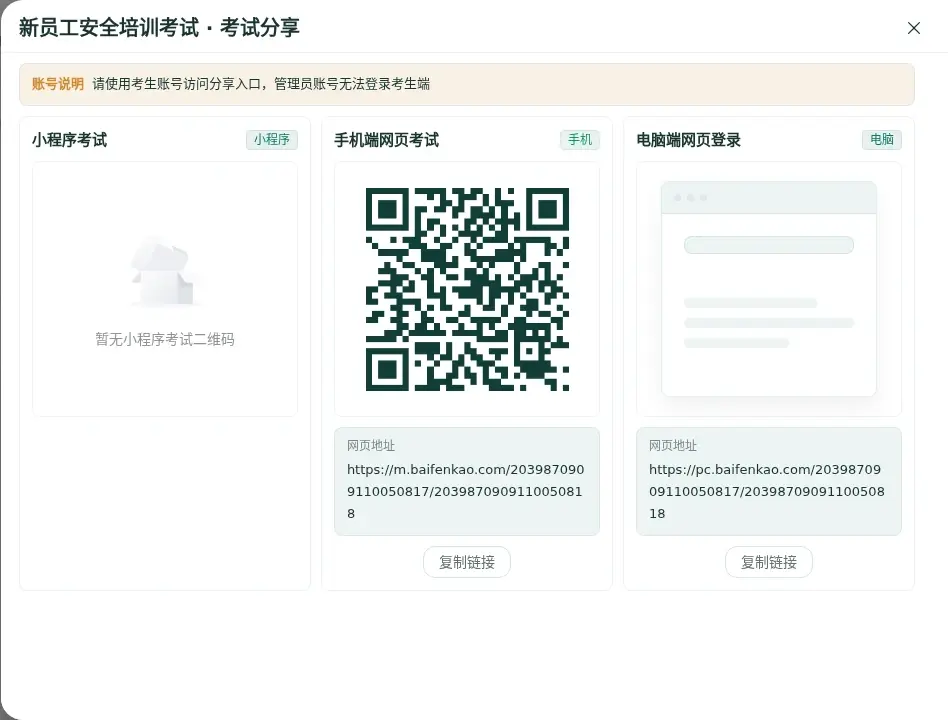Click the 小程序 tag badge
948x720 pixels.
tap(271, 140)
